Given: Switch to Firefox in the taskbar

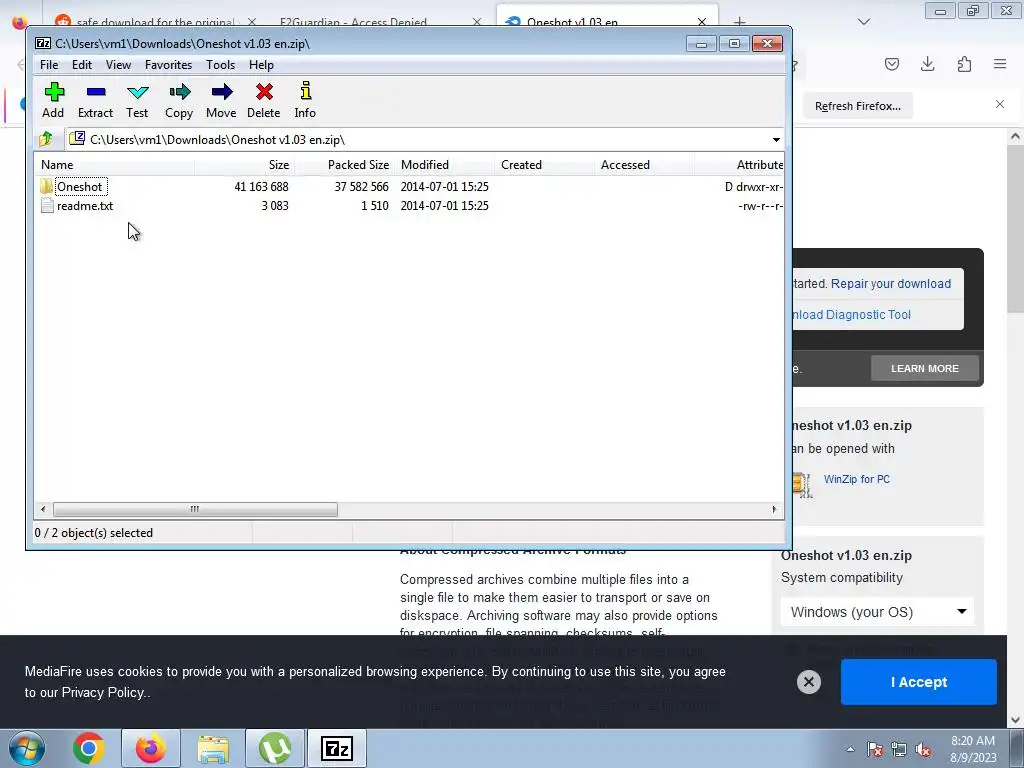Looking at the screenshot, I should 150,748.
